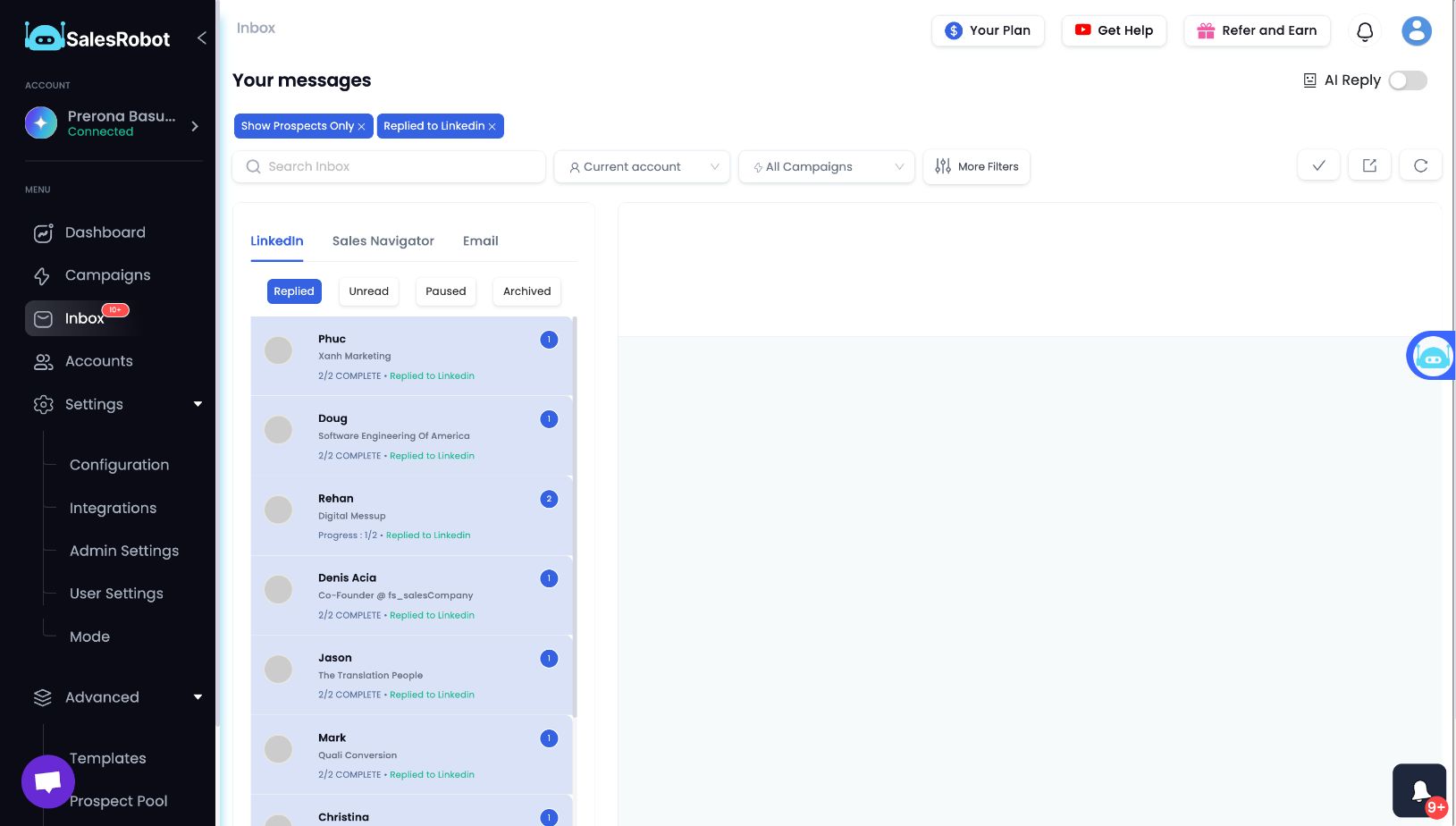Open the Accounts page from sidebar

point(98,361)
